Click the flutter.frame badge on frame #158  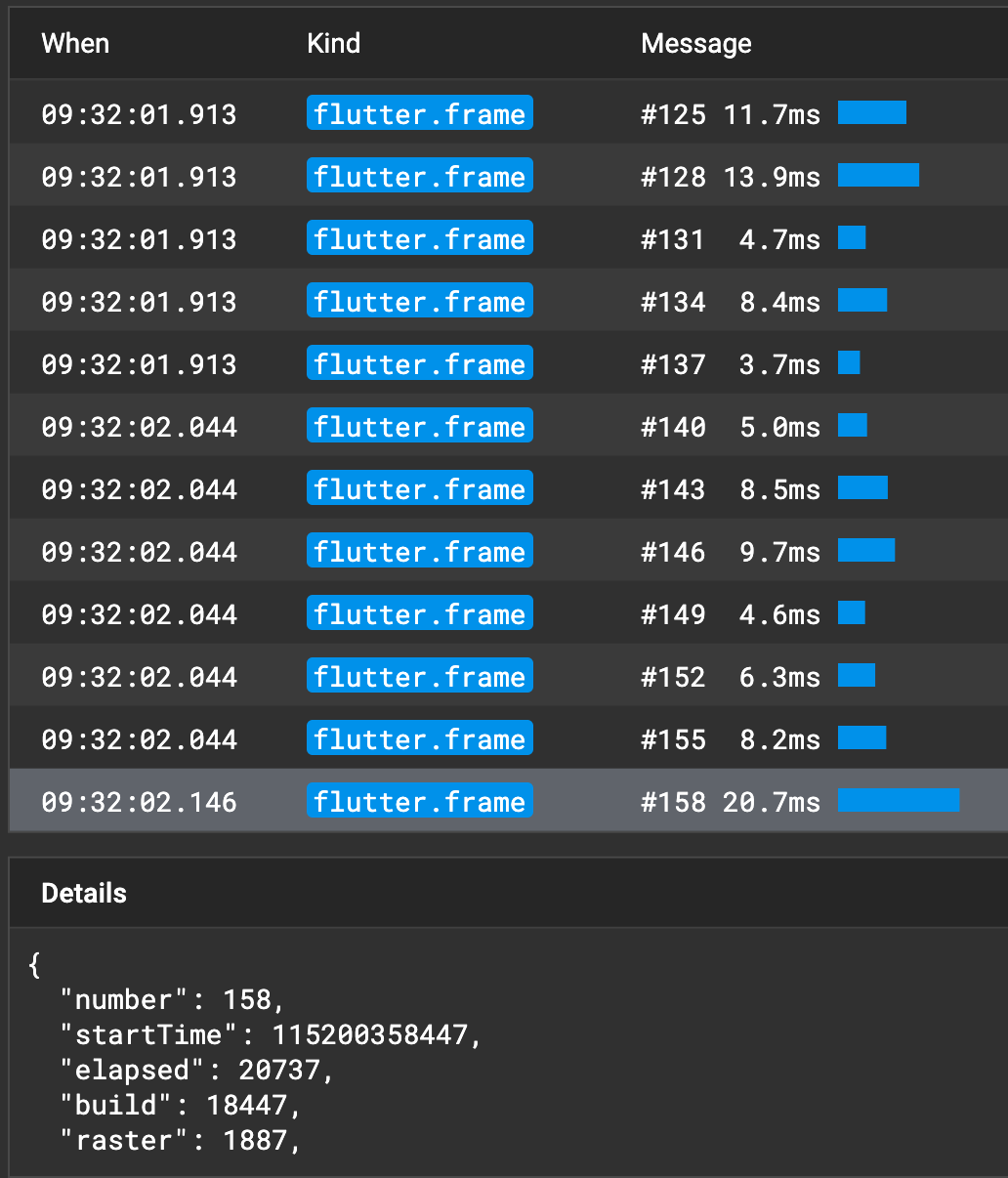coord(419,801)
